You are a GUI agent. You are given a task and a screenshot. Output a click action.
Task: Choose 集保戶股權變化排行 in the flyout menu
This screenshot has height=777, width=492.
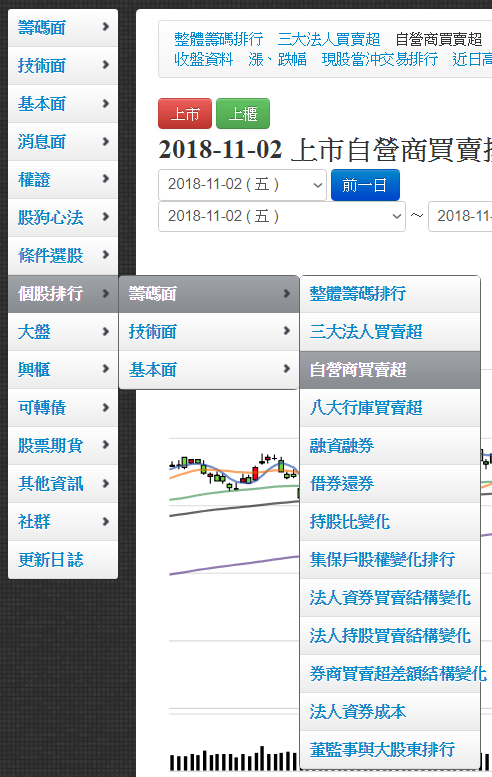(390, 560)
